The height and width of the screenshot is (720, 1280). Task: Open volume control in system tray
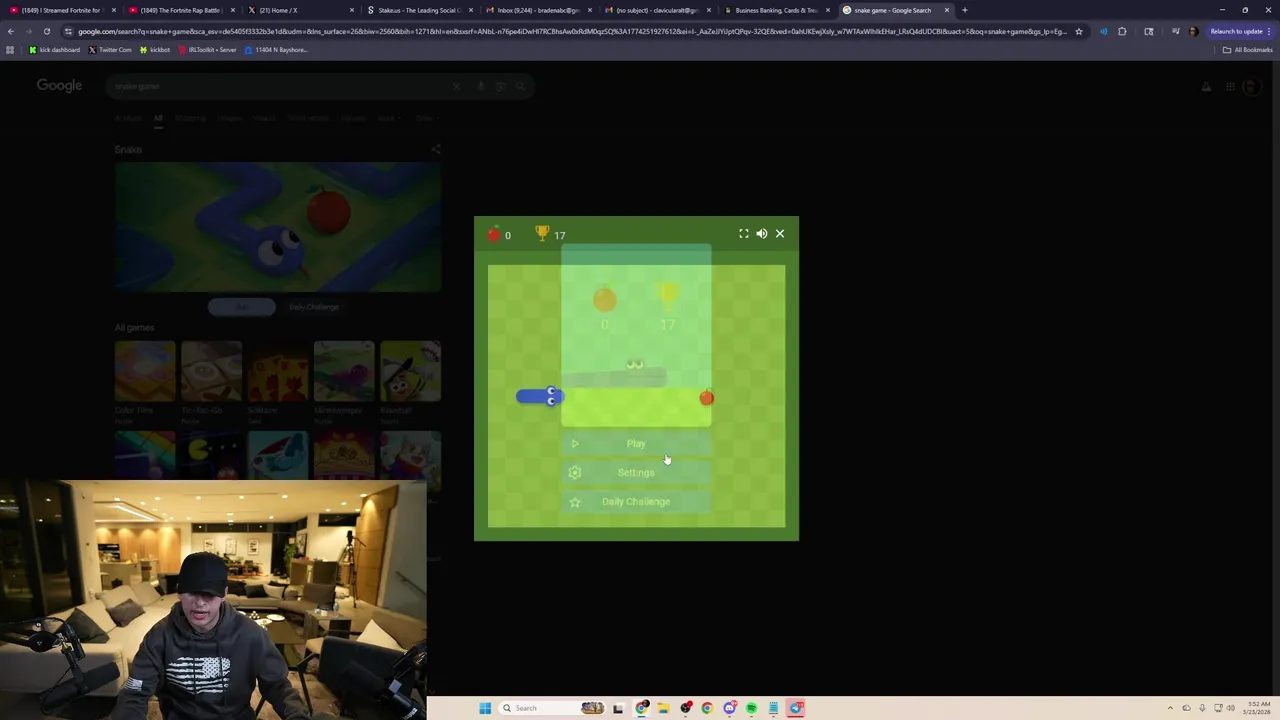1230,708
